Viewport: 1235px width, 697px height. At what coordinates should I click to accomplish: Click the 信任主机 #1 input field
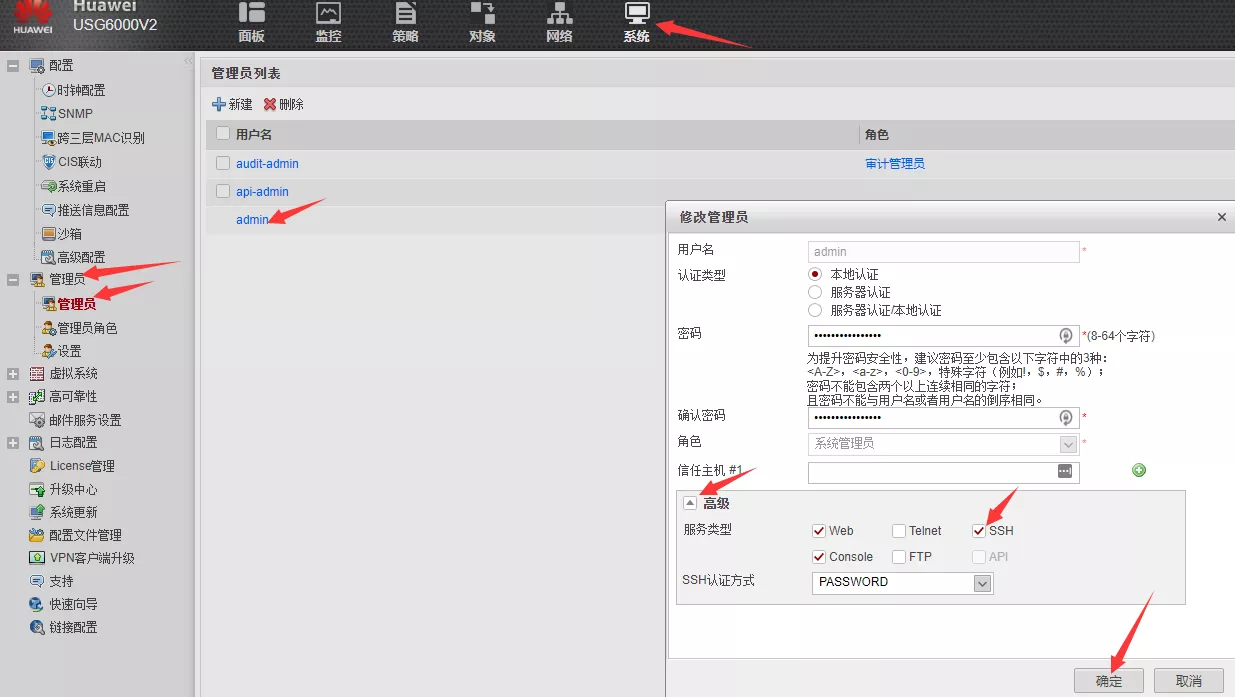point(930,472)
